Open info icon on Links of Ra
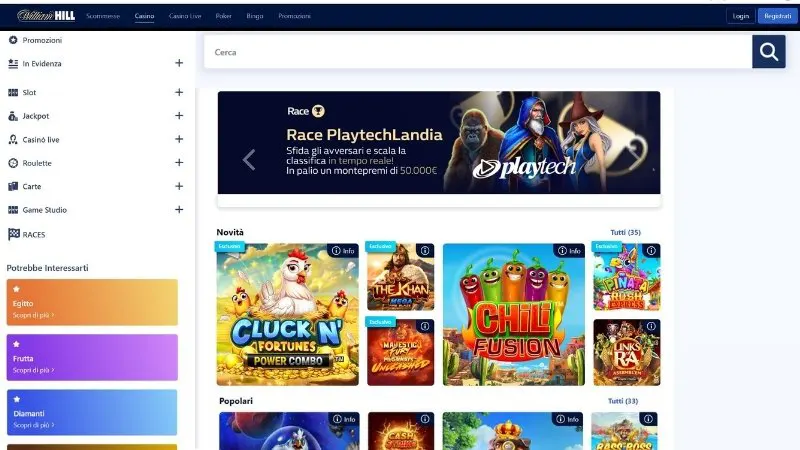Screen dimensions: 800x450 pyautogui.click(x=651, y=326)
